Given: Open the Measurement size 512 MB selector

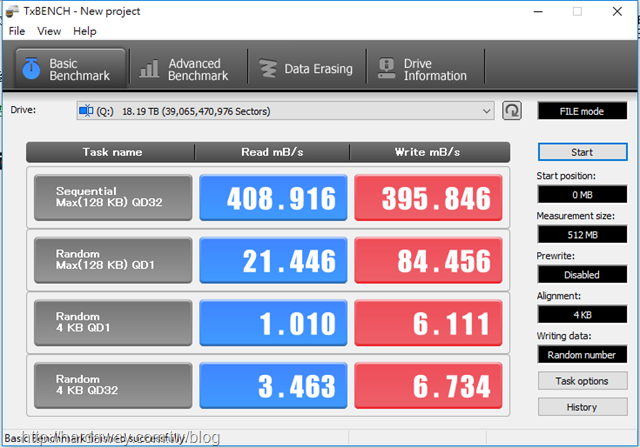Looking at the screenshot, I should [x=582, y=235].
